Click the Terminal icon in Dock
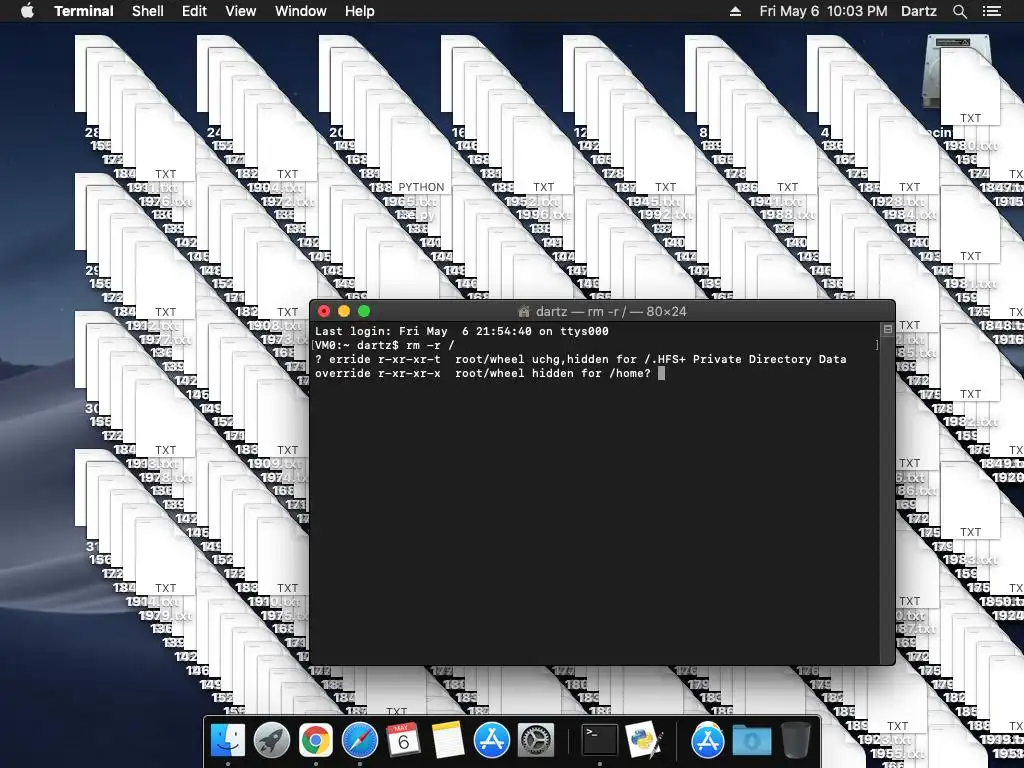Screen dimensions: 1024x768 [600, 741]
